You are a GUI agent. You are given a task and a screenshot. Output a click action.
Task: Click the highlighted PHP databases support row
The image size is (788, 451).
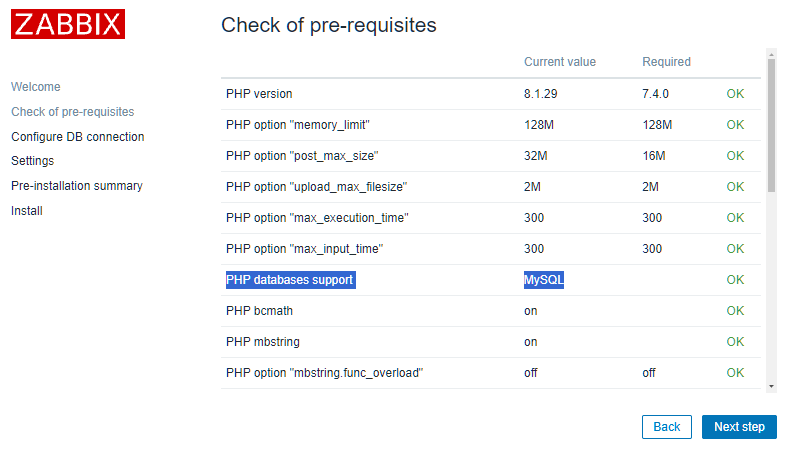[290, 280]
